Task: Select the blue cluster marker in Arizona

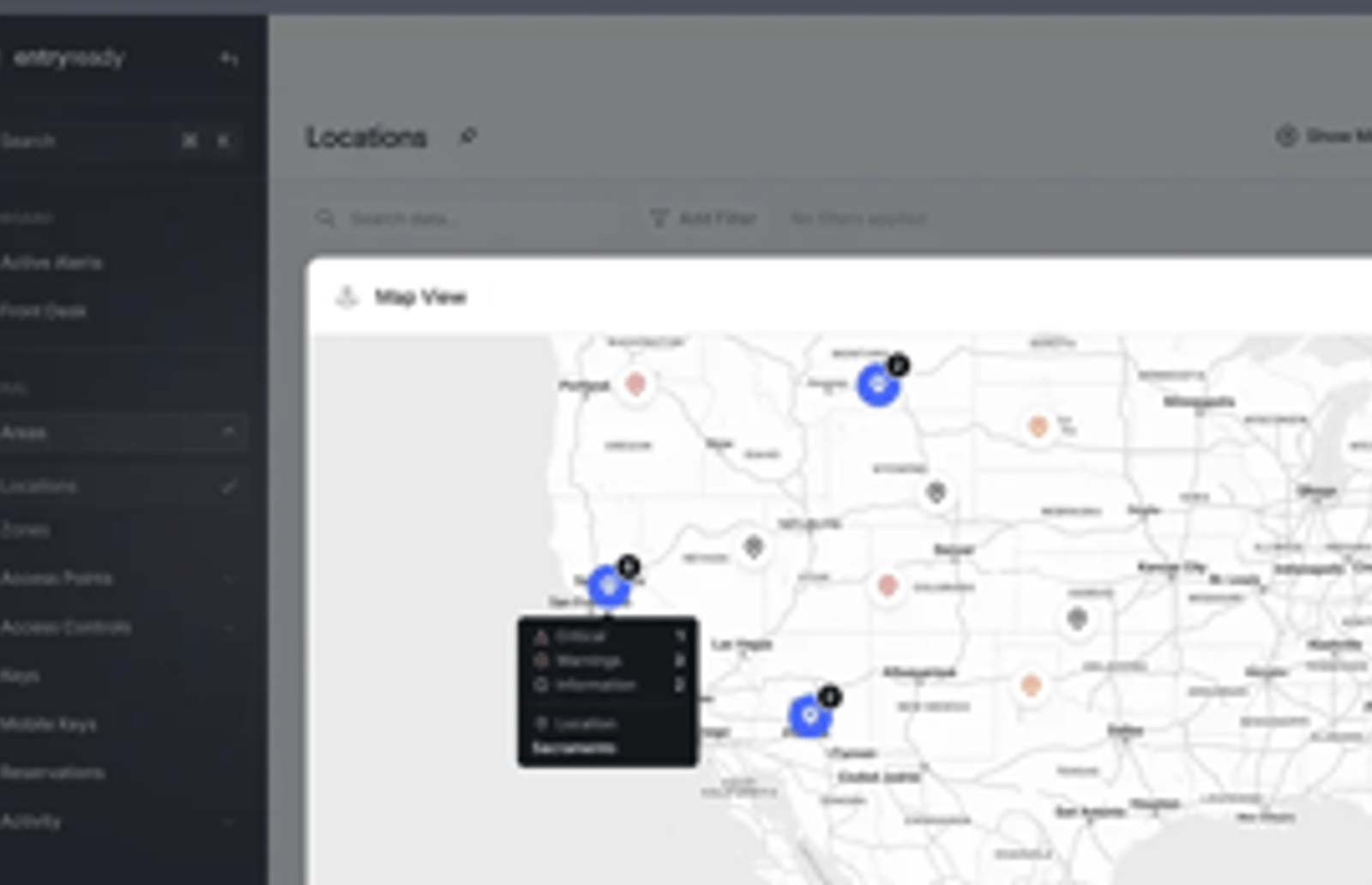Action: [809, 716]
